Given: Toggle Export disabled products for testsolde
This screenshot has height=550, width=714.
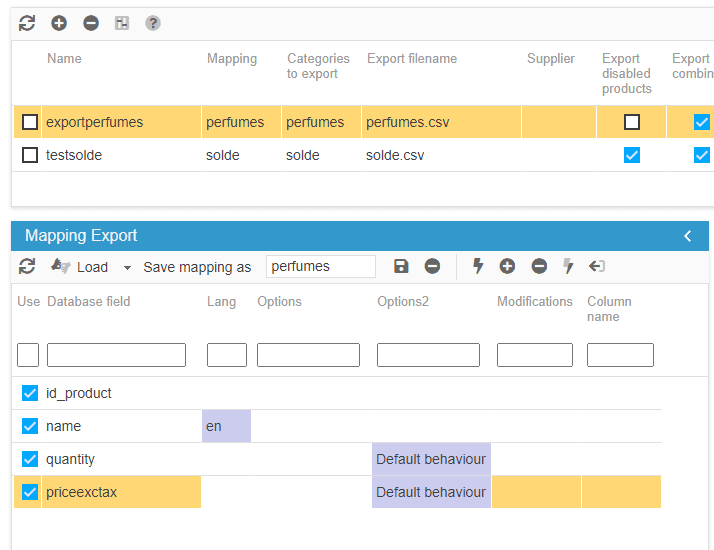Looking at the screenshot, I should [x=632, y=155].
